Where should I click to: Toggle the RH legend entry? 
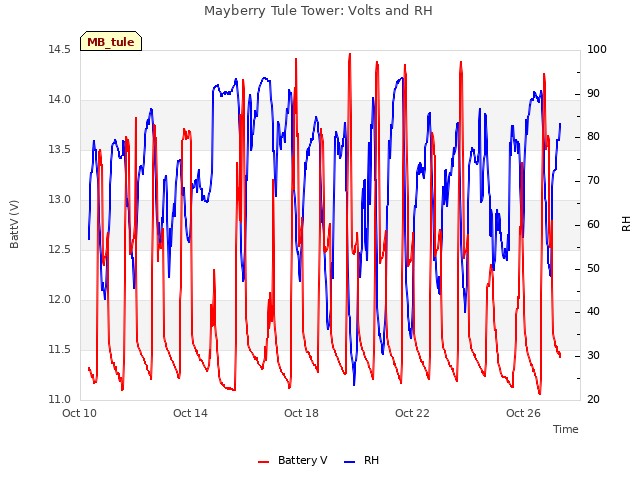[362, 460]
